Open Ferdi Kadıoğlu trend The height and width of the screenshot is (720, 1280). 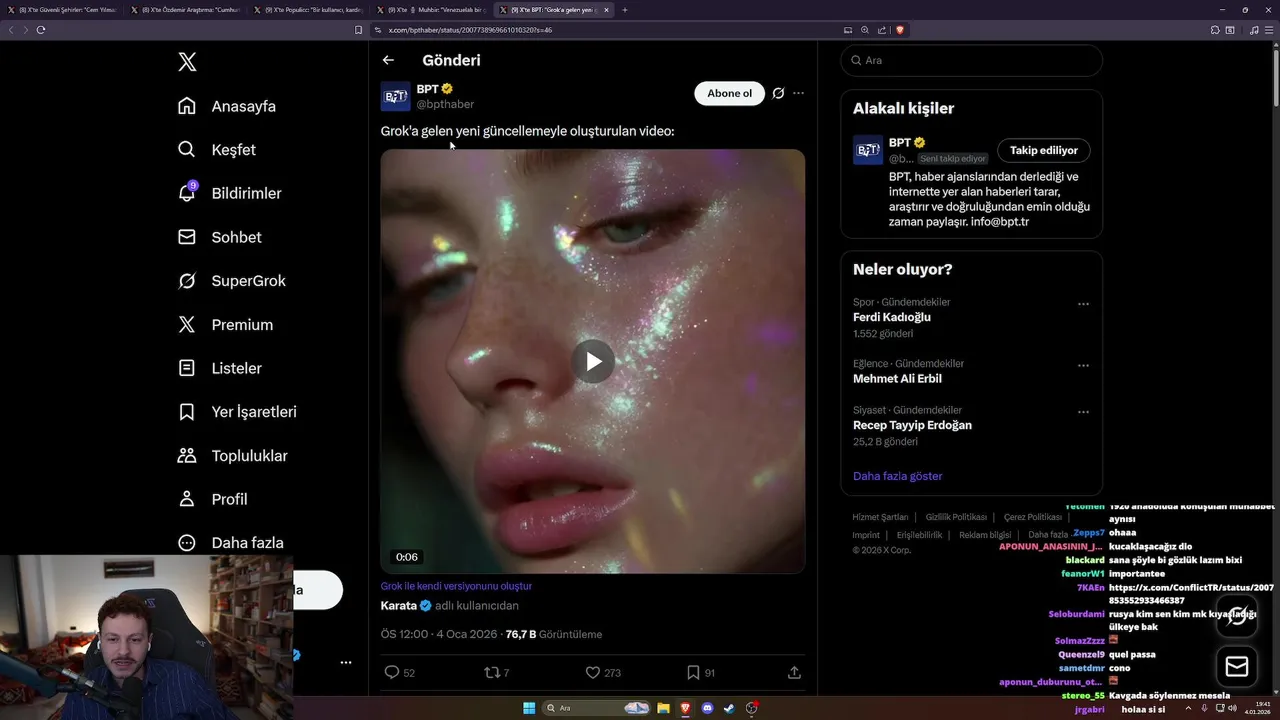coord(892,317)
